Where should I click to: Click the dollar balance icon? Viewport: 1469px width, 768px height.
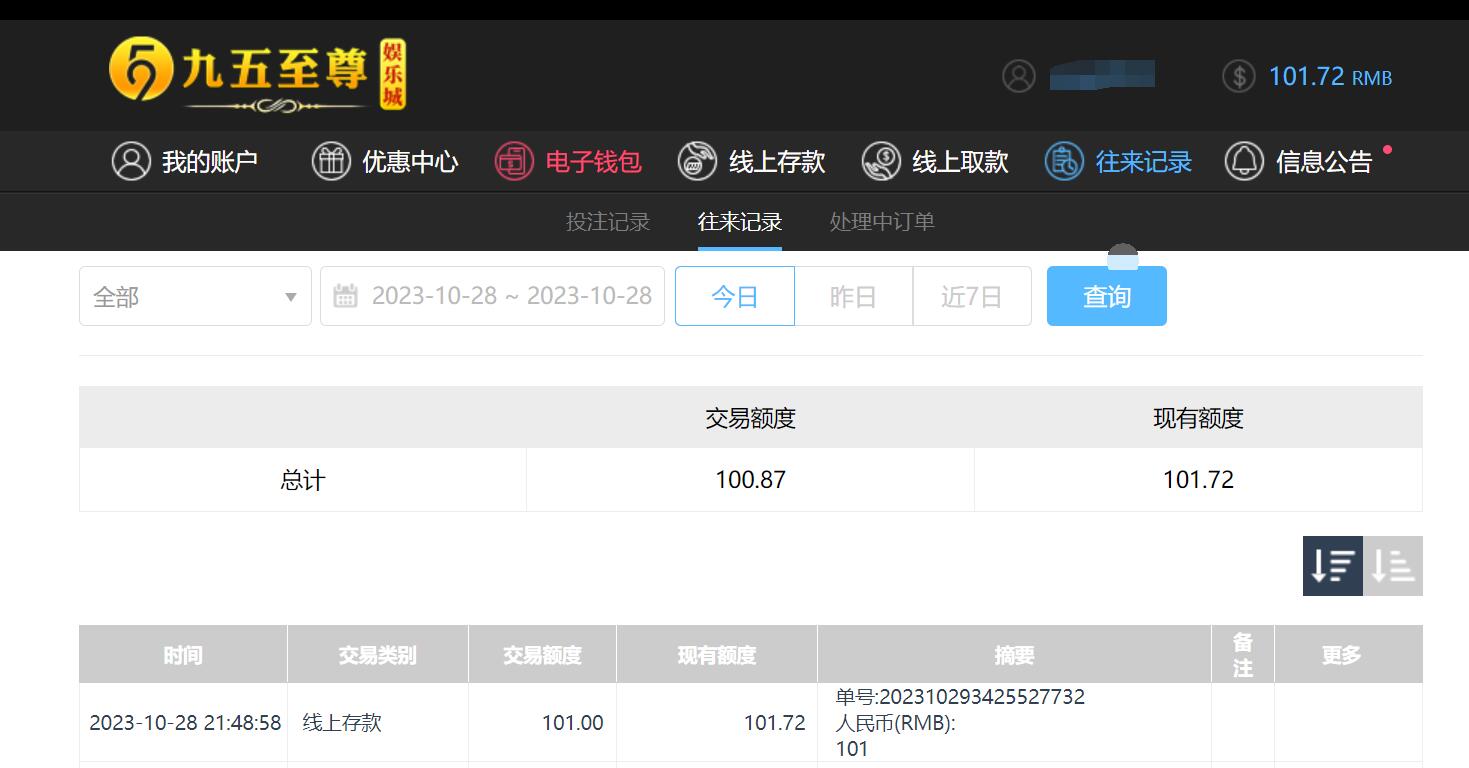[1238, 76]
